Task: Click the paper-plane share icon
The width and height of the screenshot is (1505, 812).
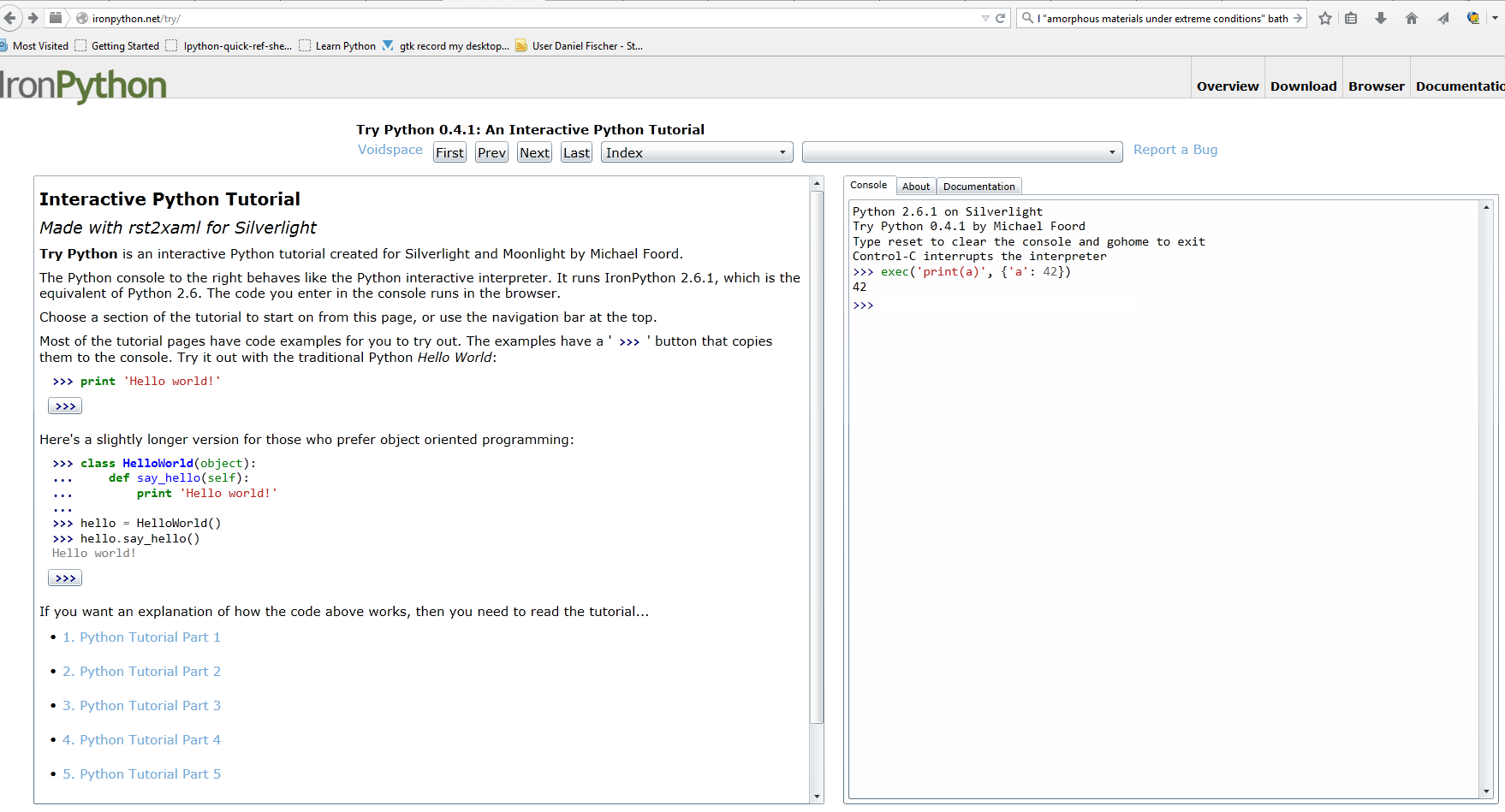Action: [x=1443, y=18]
